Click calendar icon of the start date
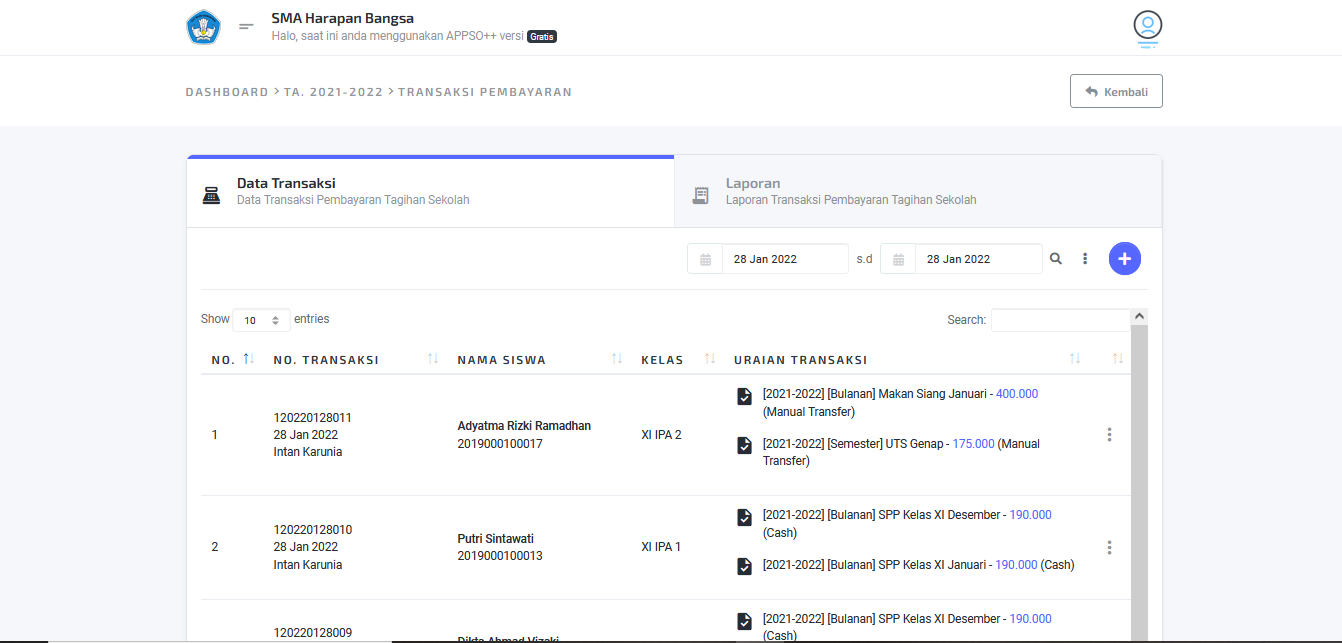 pos(705,259)
